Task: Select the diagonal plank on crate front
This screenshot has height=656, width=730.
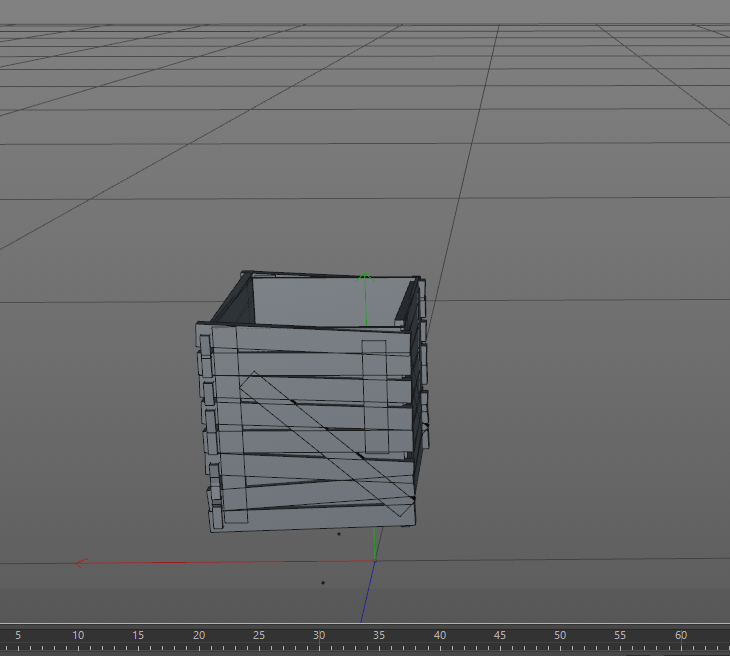Action: pyautogui.click(x=328, y=444)
